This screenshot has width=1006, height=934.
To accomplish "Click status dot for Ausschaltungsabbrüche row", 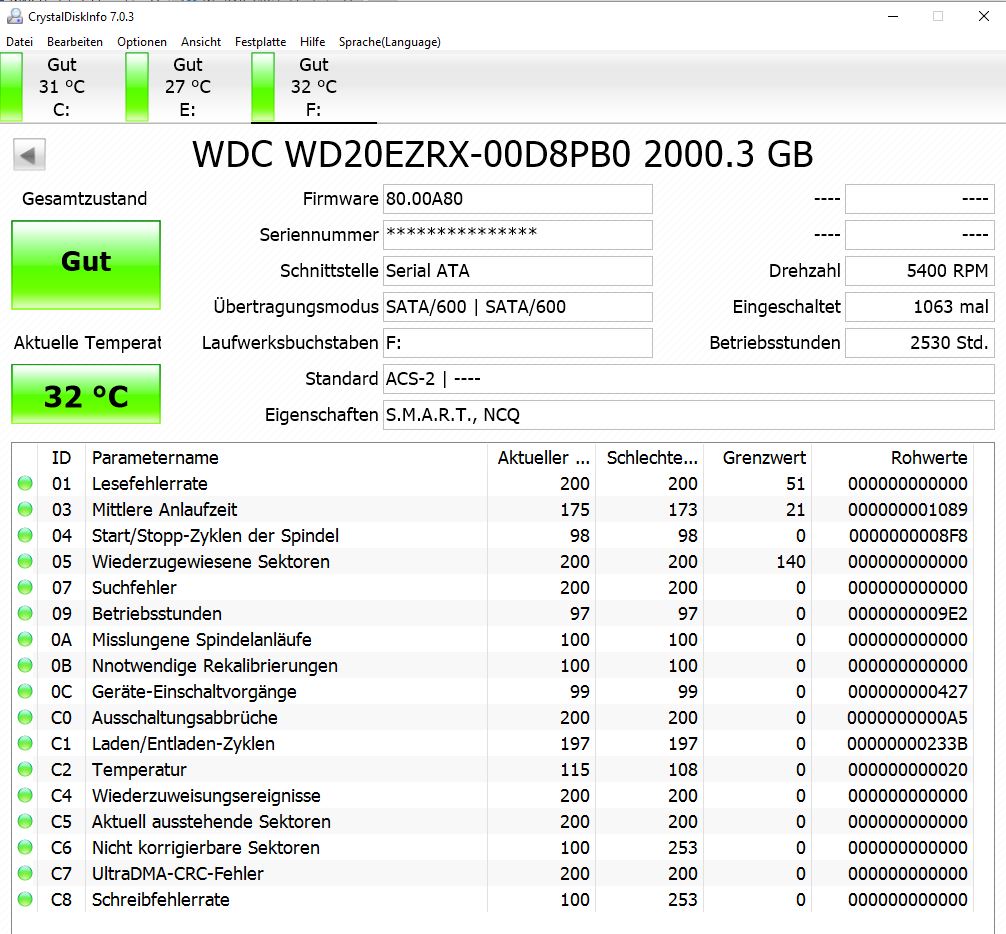I will tap(25, 717).
